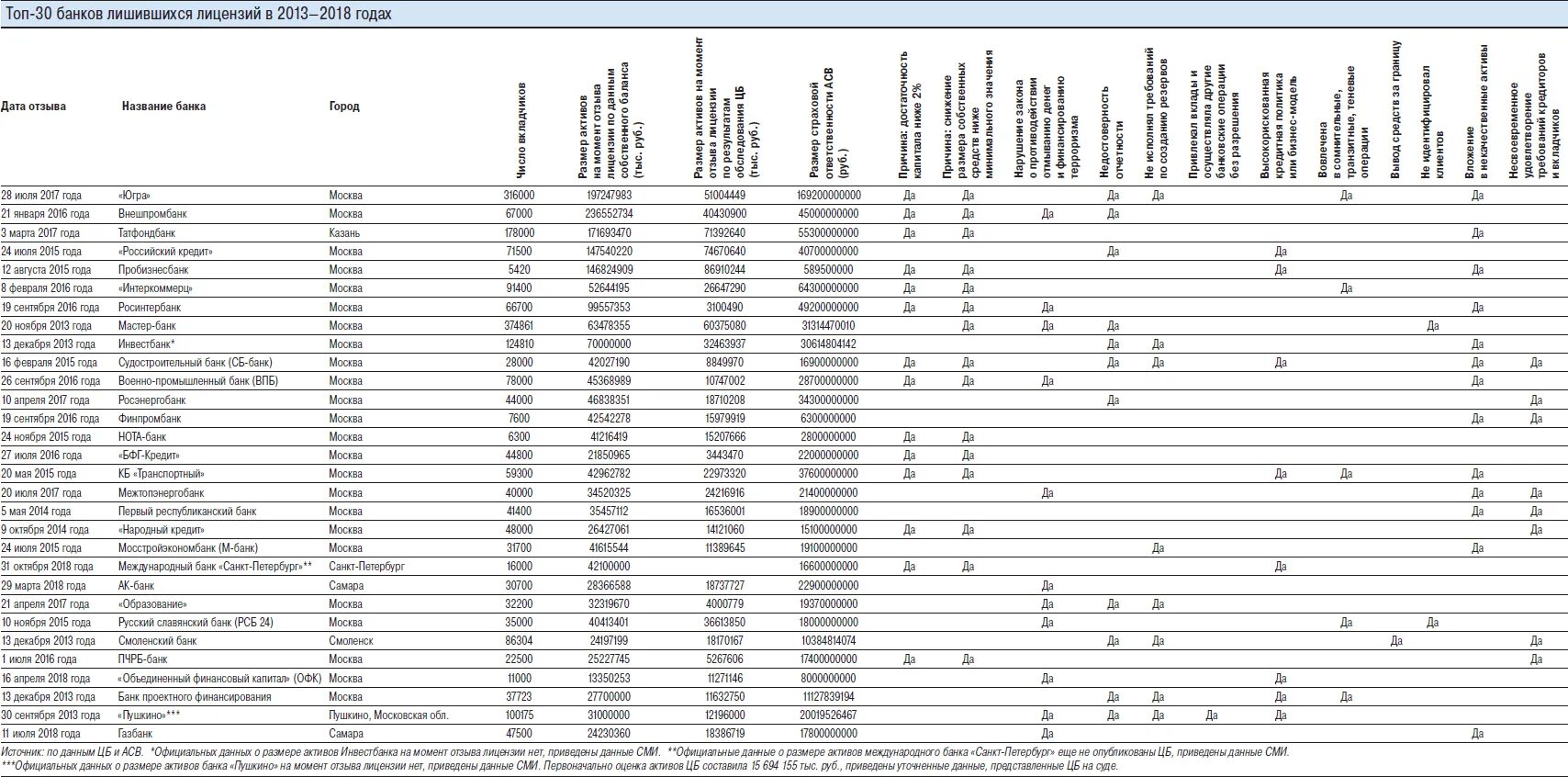This screenshot has width=1568, height=777.
Task: Click the bank name «Образование»
Action: [153, 604]
